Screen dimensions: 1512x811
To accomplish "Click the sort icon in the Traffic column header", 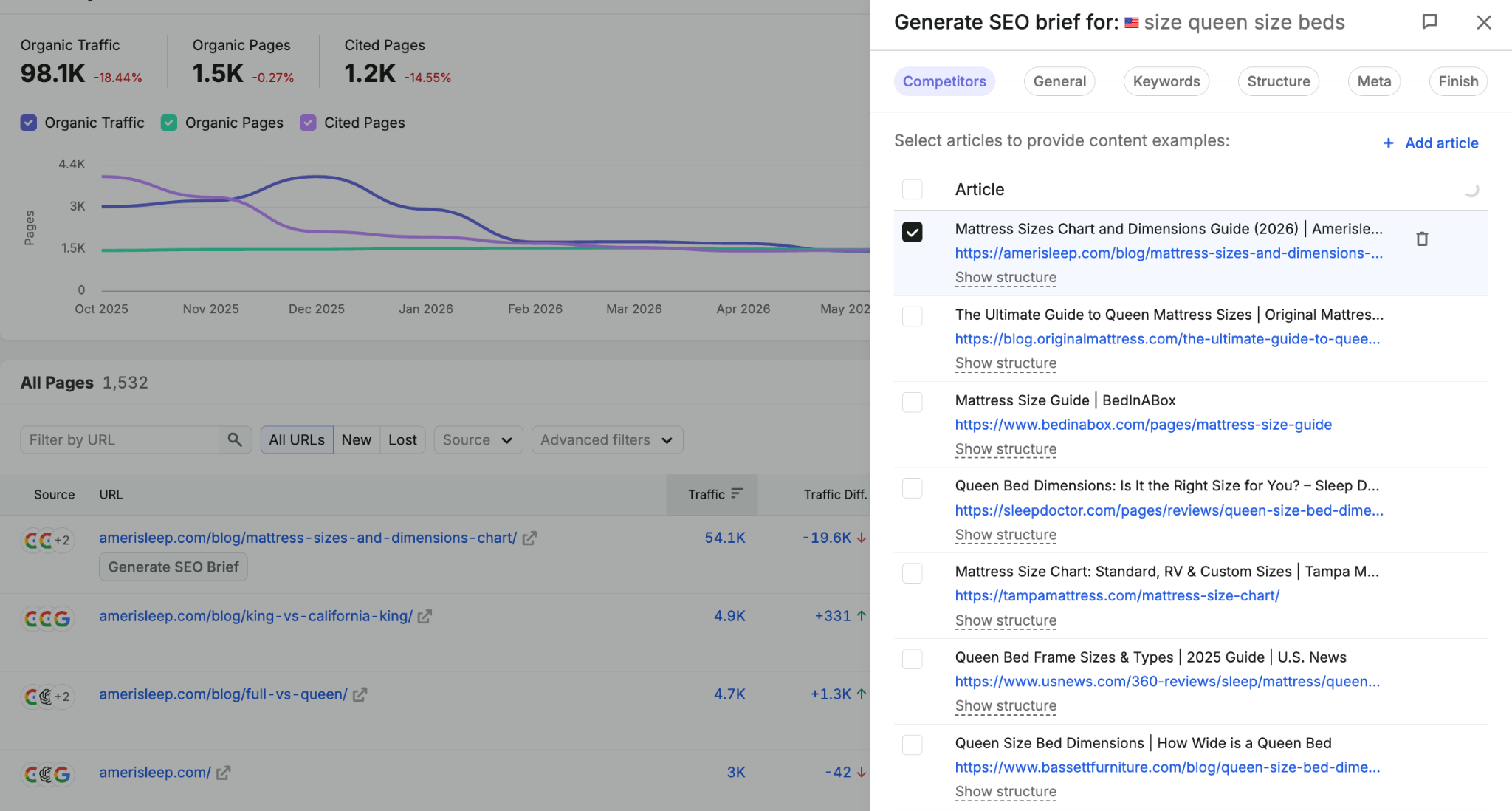I will tap(737, 493).
